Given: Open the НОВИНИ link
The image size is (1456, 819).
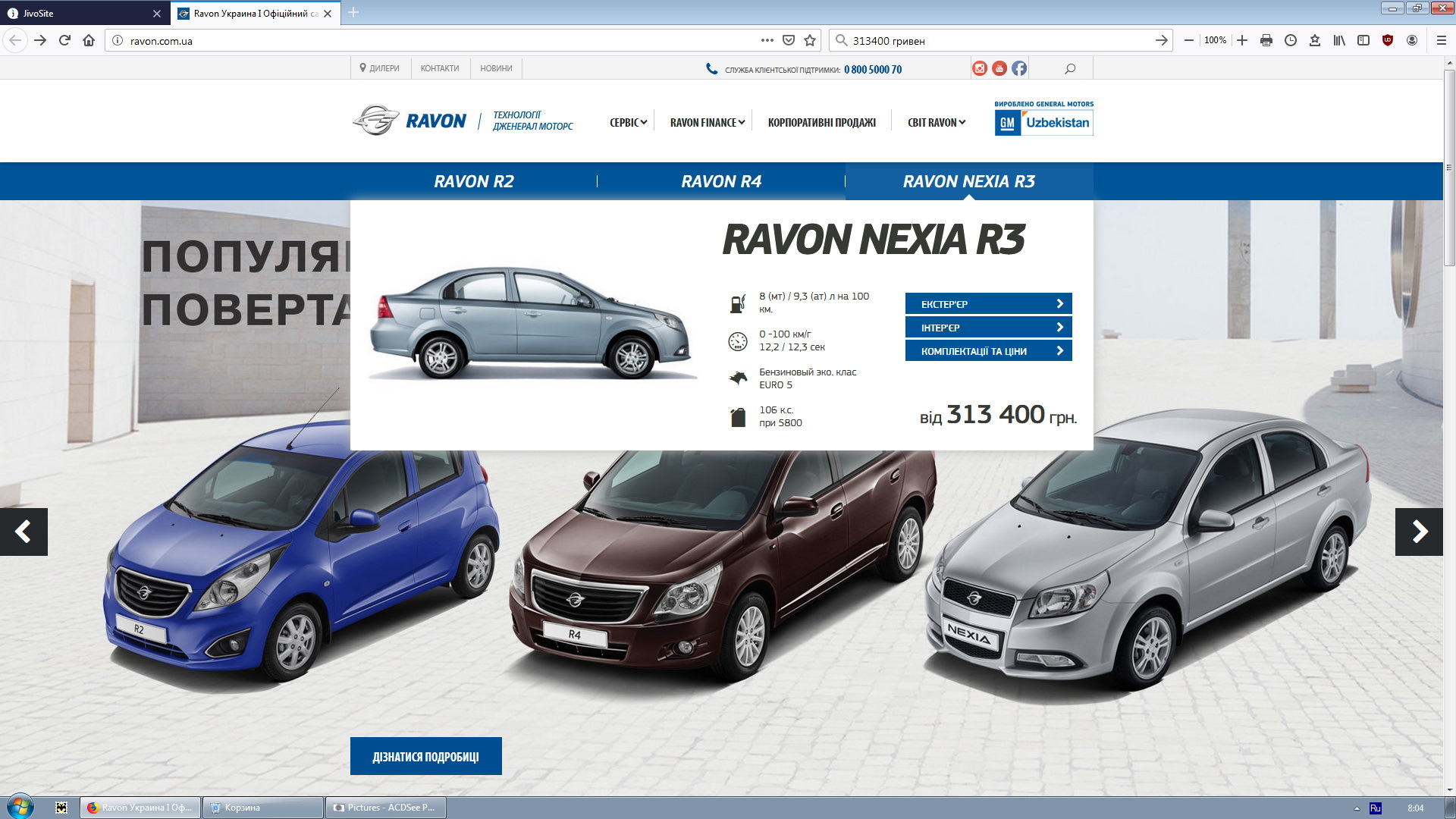Looking at the screenshot, I should 496,68.
